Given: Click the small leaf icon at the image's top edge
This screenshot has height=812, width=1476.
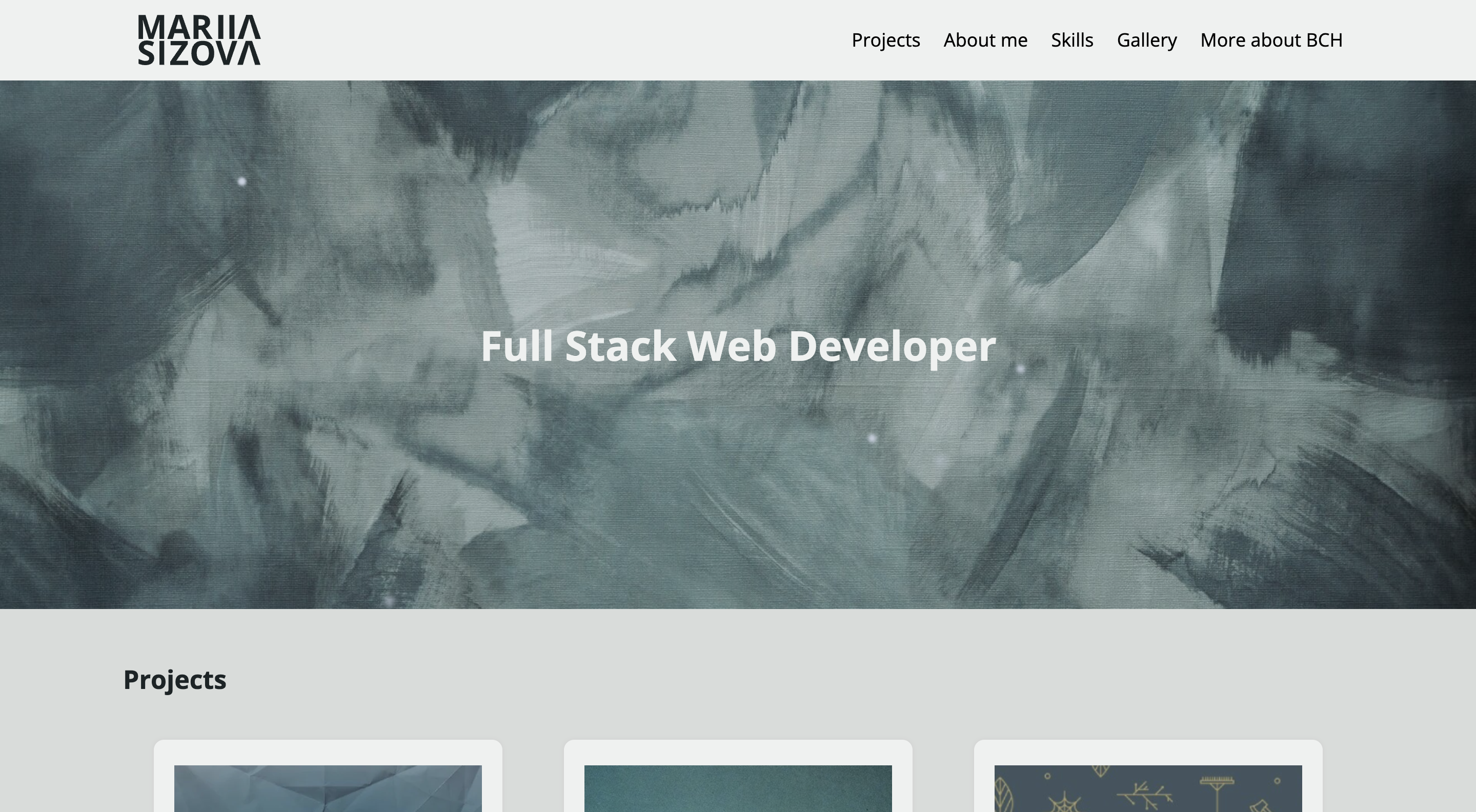Looking at the screenshot, I should (x=1101, y=772).
